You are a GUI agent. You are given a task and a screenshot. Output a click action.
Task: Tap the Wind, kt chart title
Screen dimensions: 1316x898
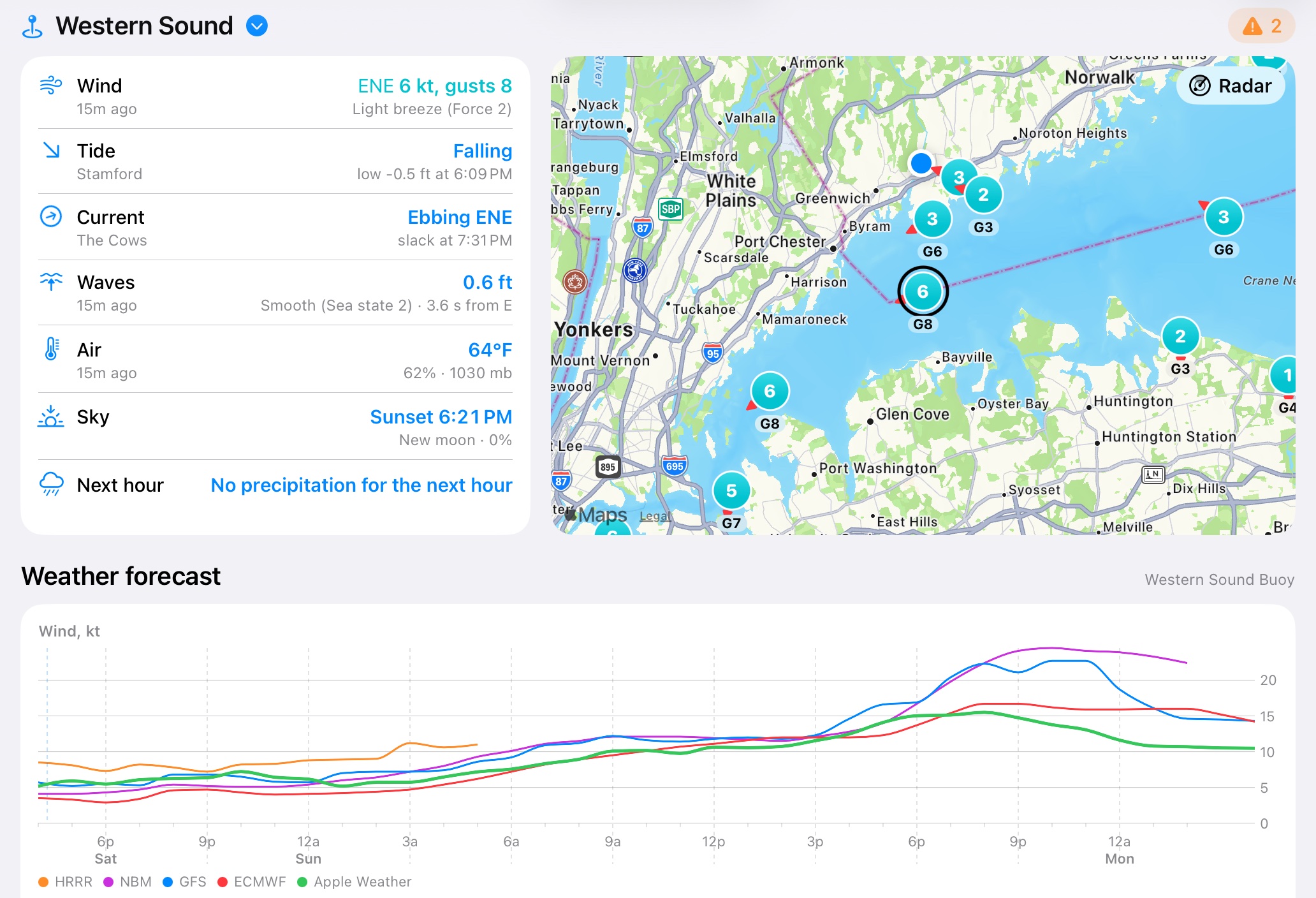pyautogui.click(x=69, y=631)
